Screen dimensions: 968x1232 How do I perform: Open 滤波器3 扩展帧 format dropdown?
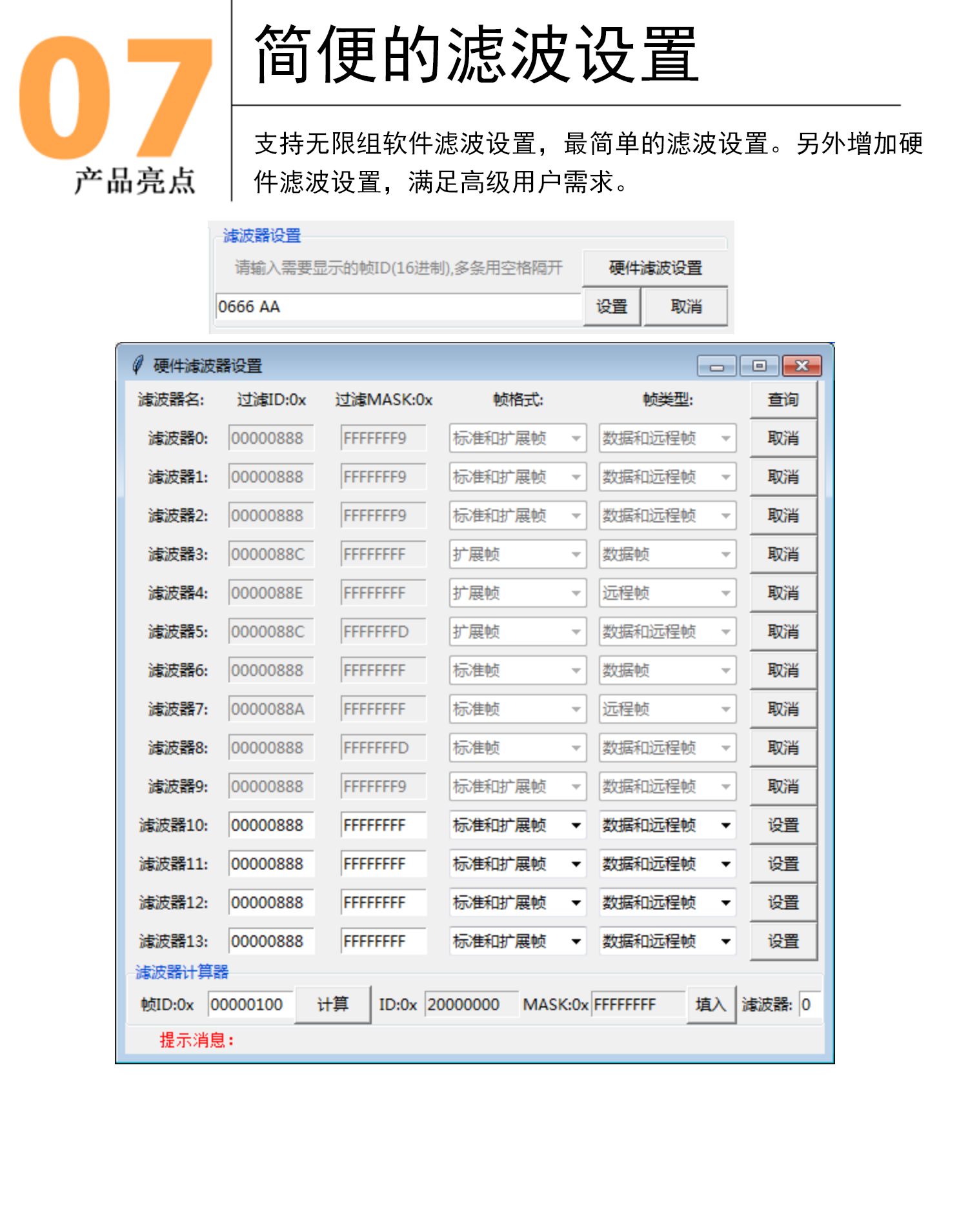click(518, 555)
